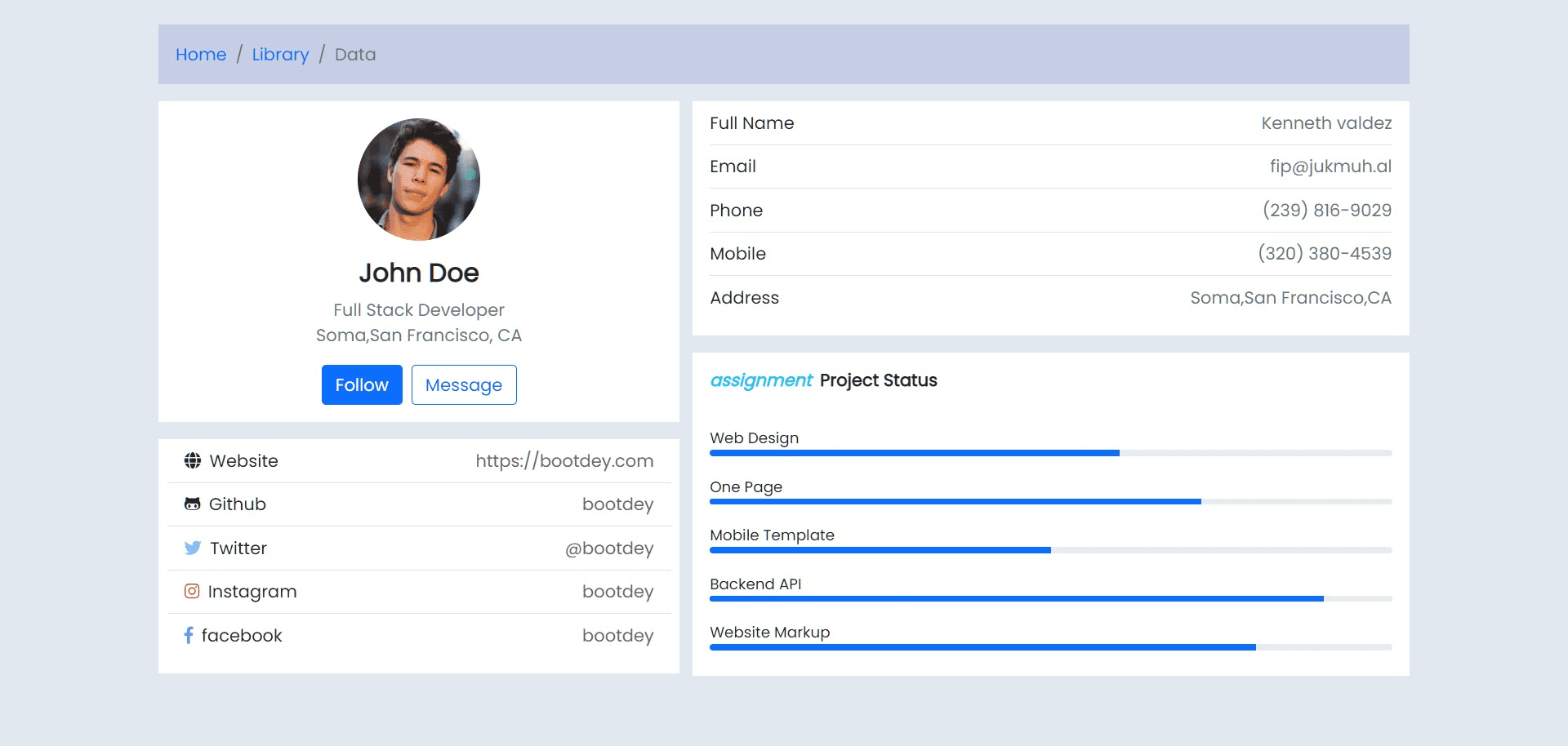
Task: Open John Doe's profile picture
Action: (x=418, y=179)
